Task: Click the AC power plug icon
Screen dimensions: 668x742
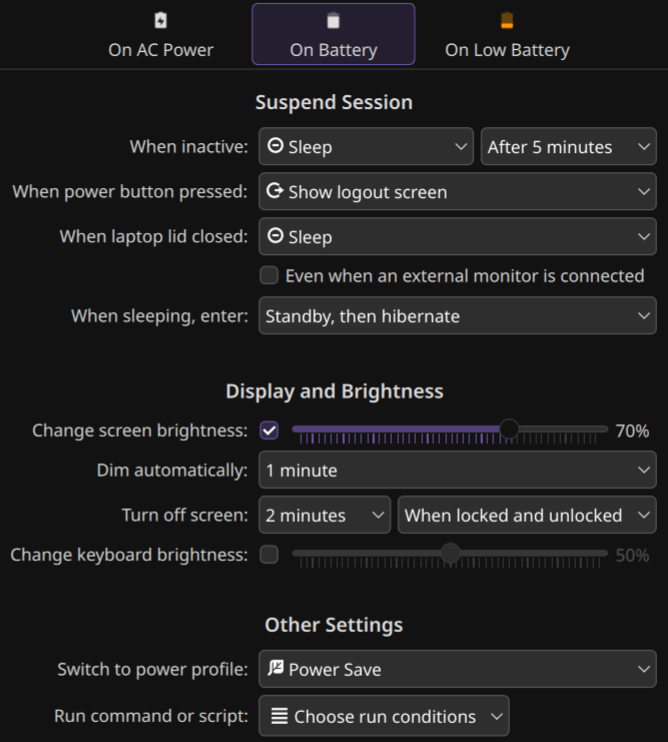Action: pyautogui.click(x=161, y=21)
